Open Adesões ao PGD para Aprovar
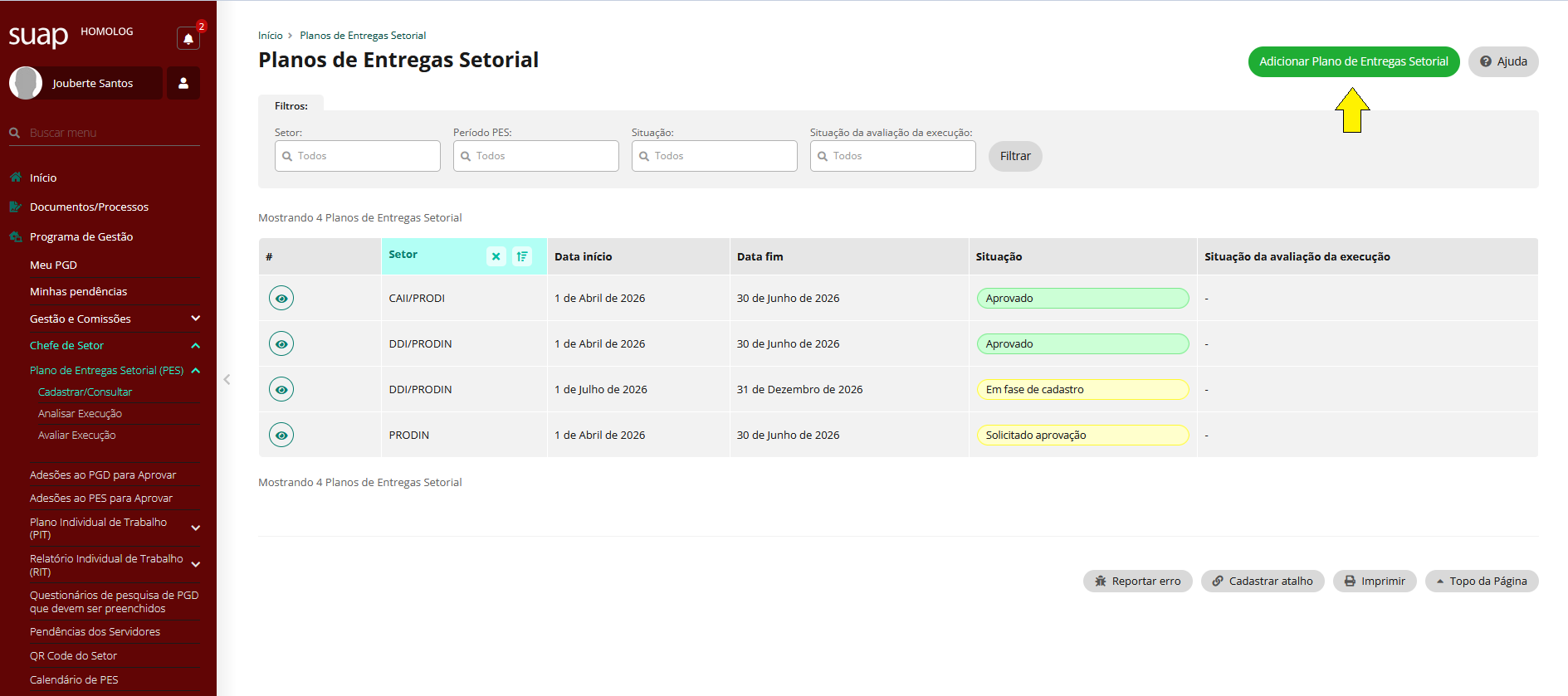Image resolution: width=1568 pixels, height=696 pixels. click(103, 475)
